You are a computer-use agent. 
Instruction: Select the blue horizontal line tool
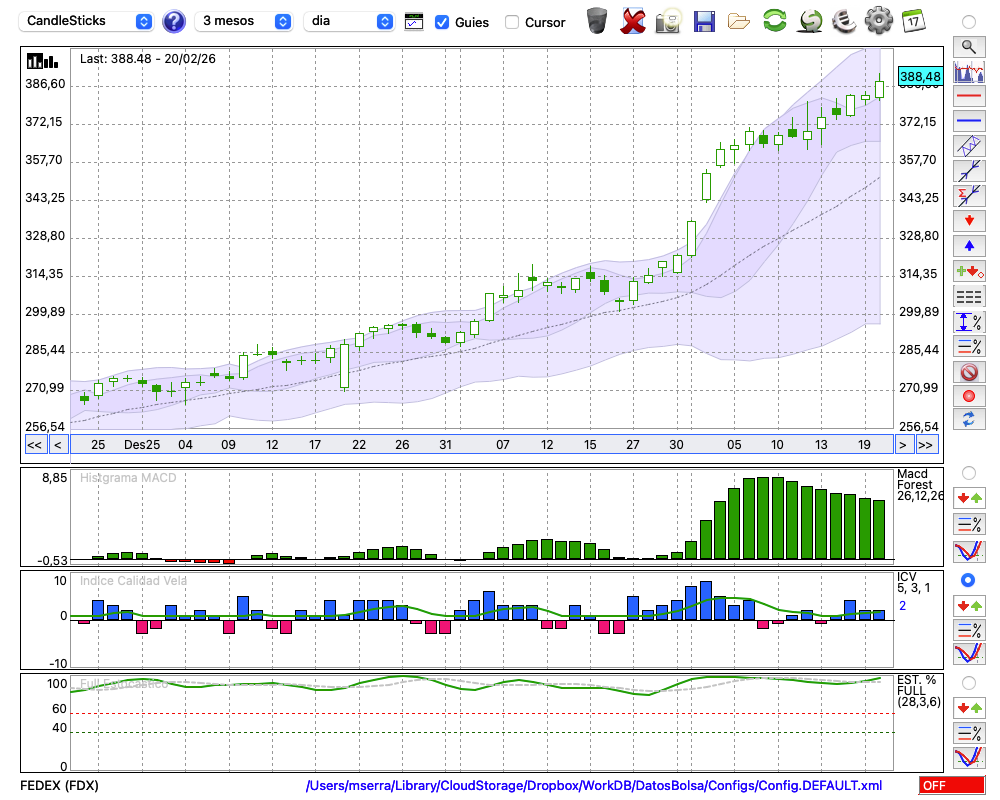(968, 121)
